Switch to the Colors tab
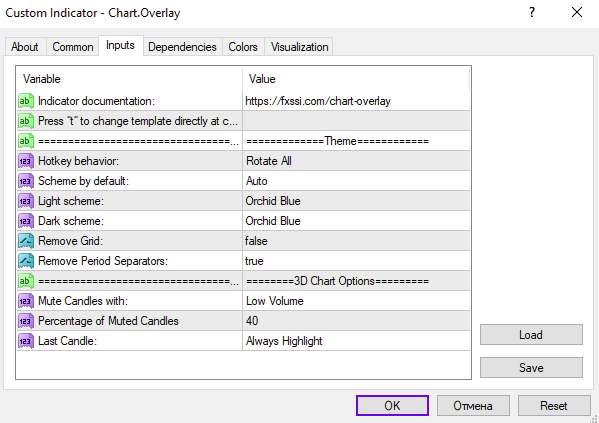The height and width of the screenshot is (423, 599). click(243, 47)
